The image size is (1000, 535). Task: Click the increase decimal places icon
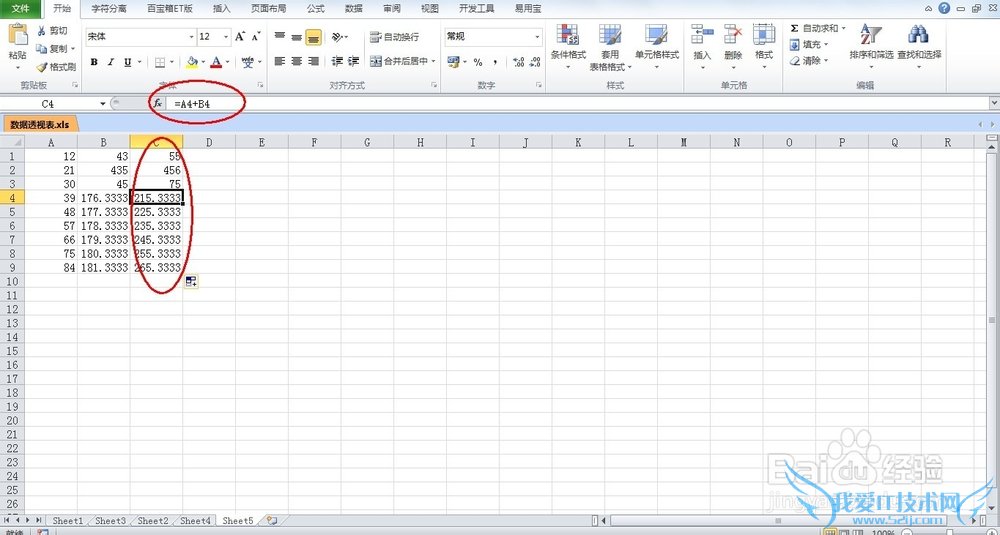click(x=518, y=62)
